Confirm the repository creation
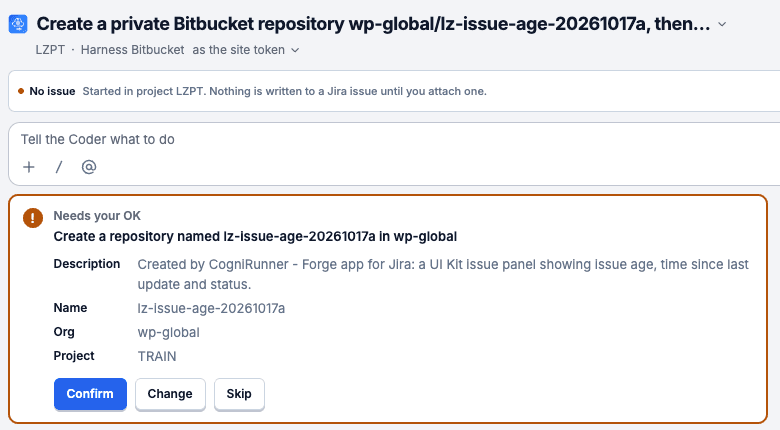Image resolution: width=780 pixels, height=430 pixels. 90,394
